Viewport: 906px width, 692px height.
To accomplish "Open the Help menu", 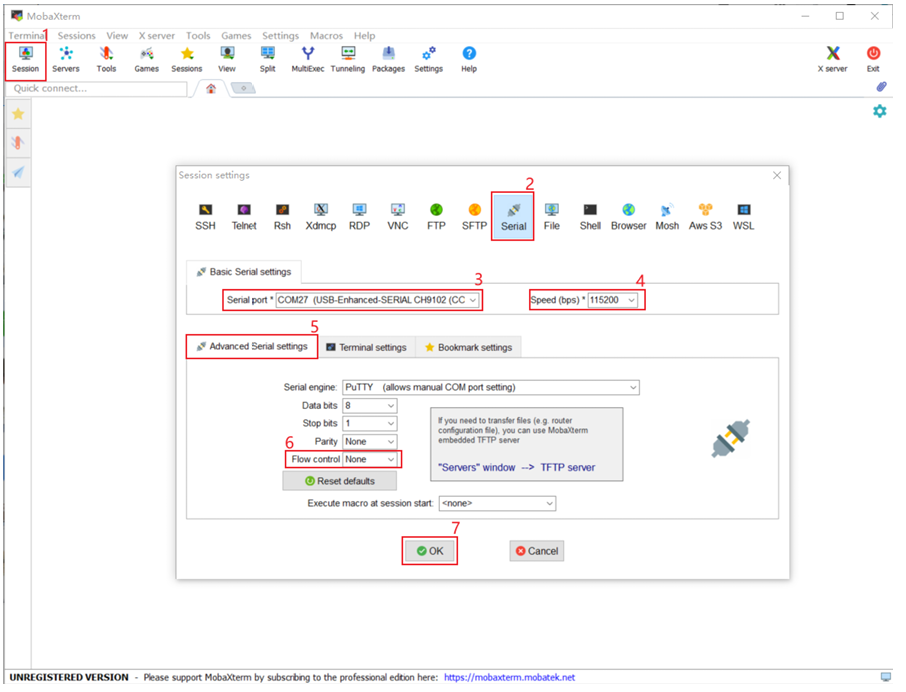I will (364, 35).
